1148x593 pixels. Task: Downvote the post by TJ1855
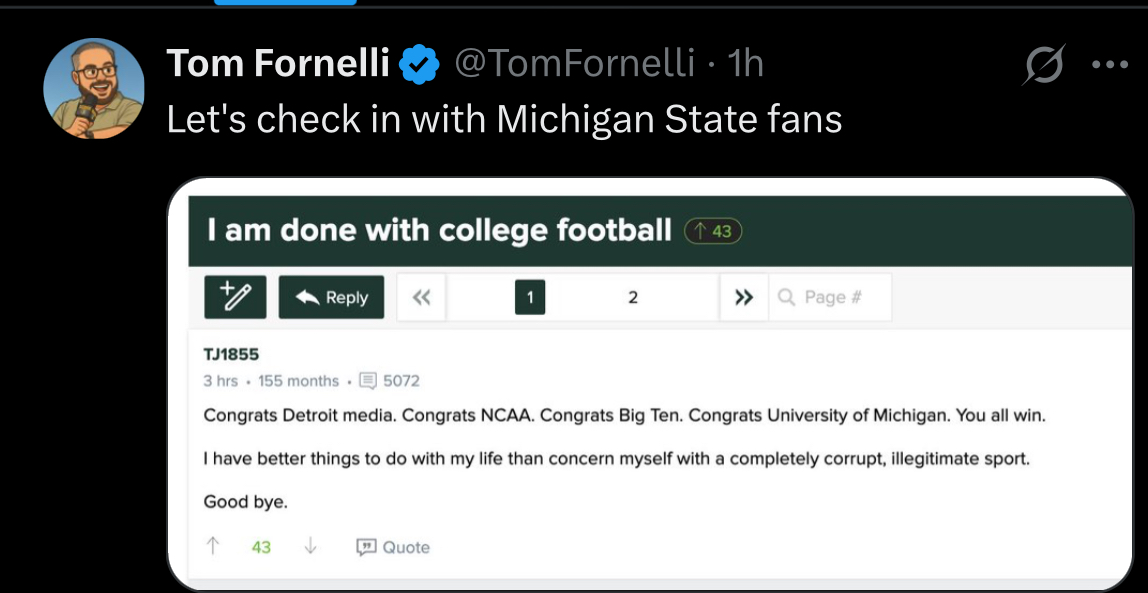[310, 546]
